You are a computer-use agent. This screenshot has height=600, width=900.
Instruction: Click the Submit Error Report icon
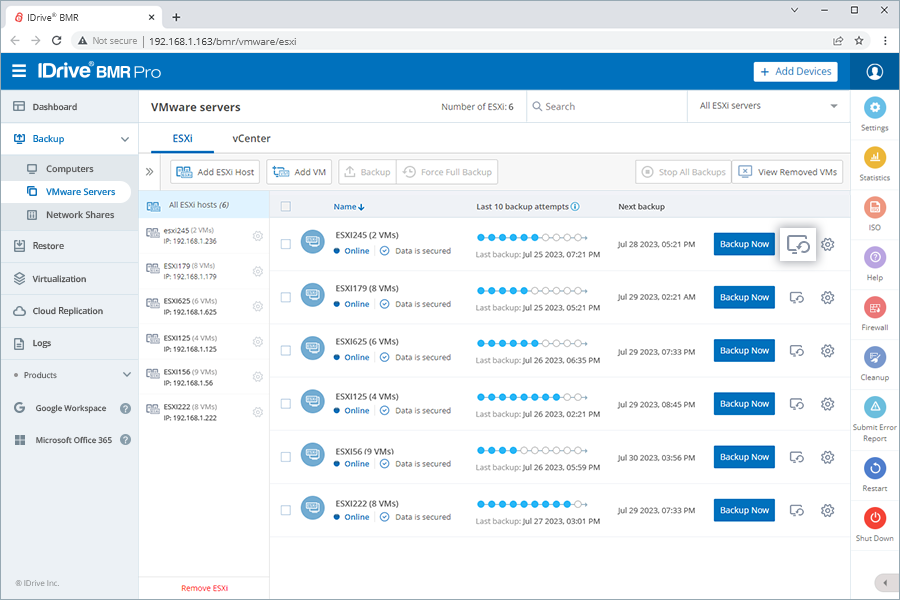pos(874,408)
